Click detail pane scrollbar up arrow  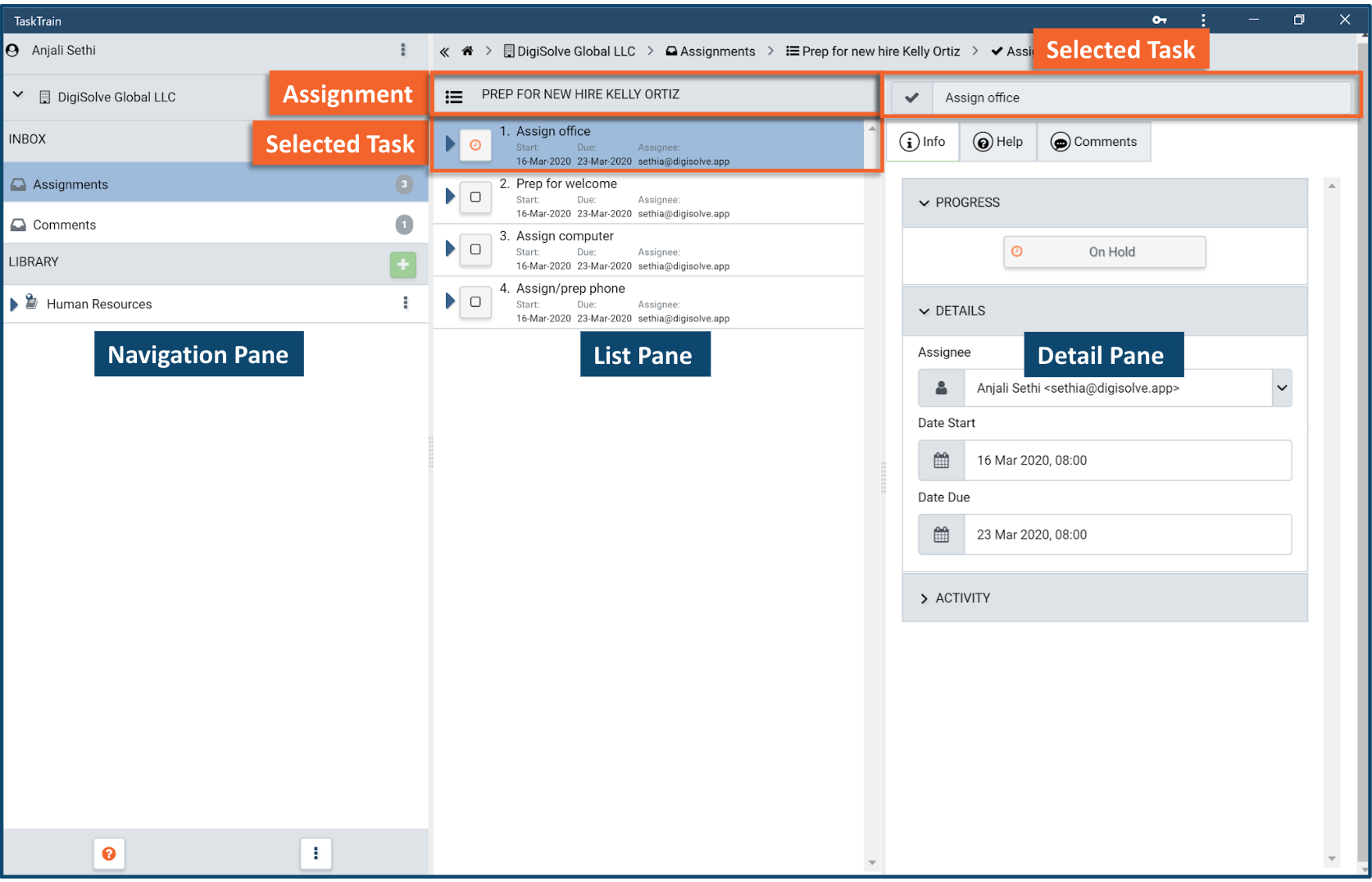pos(1332,186)
